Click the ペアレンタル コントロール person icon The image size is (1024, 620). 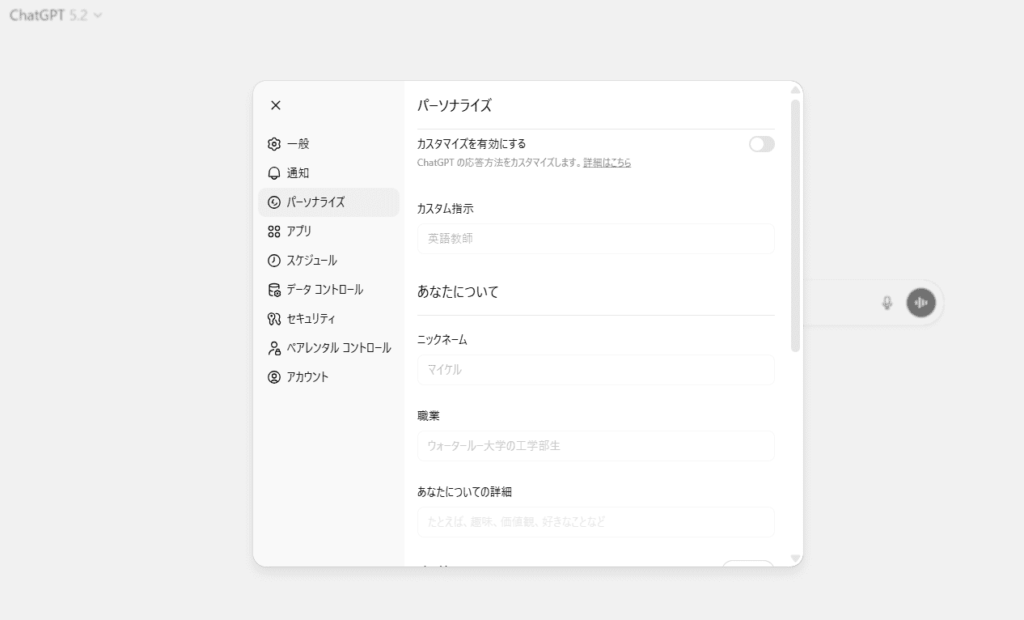274,348
